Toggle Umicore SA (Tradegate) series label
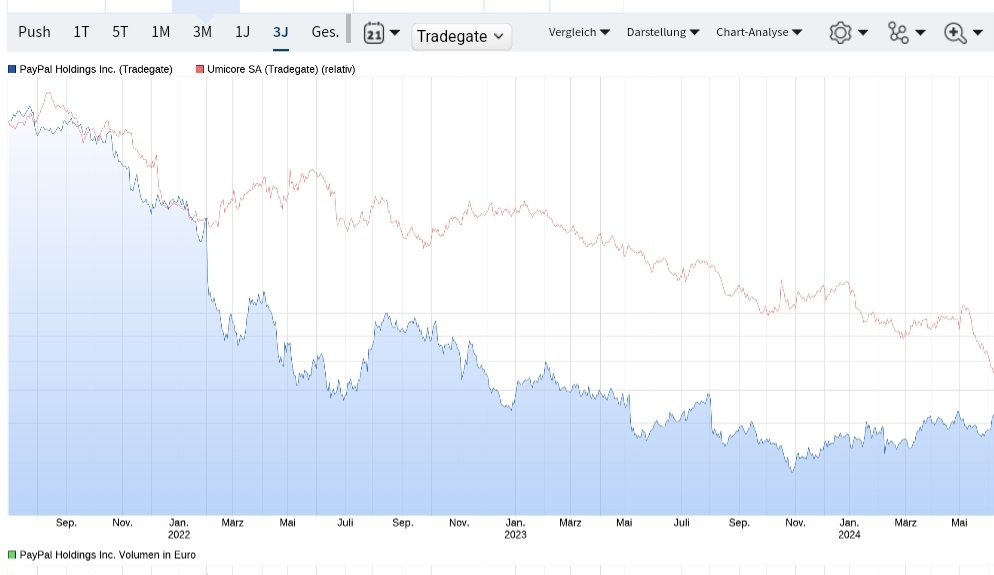Image resolution: width=994 pixels, height=575 pixels. pyautogui.click(x=281, y=70)
